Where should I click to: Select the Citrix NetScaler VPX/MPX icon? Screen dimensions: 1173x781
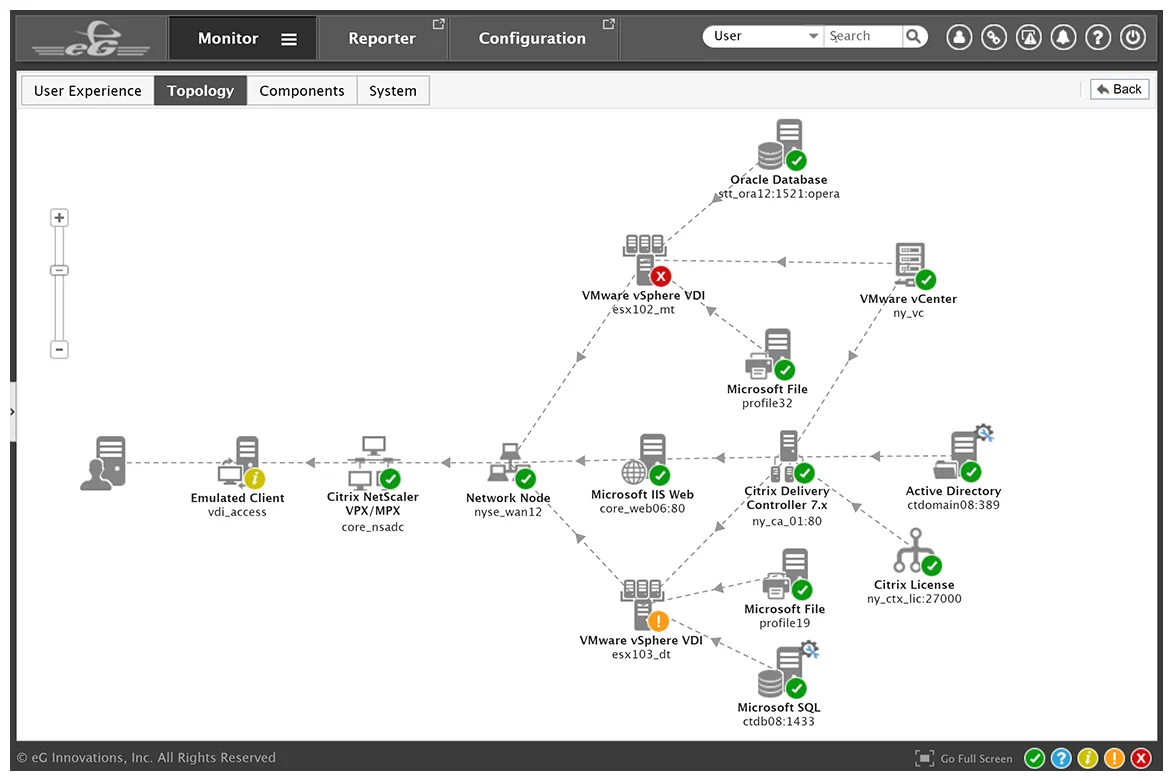374,462
